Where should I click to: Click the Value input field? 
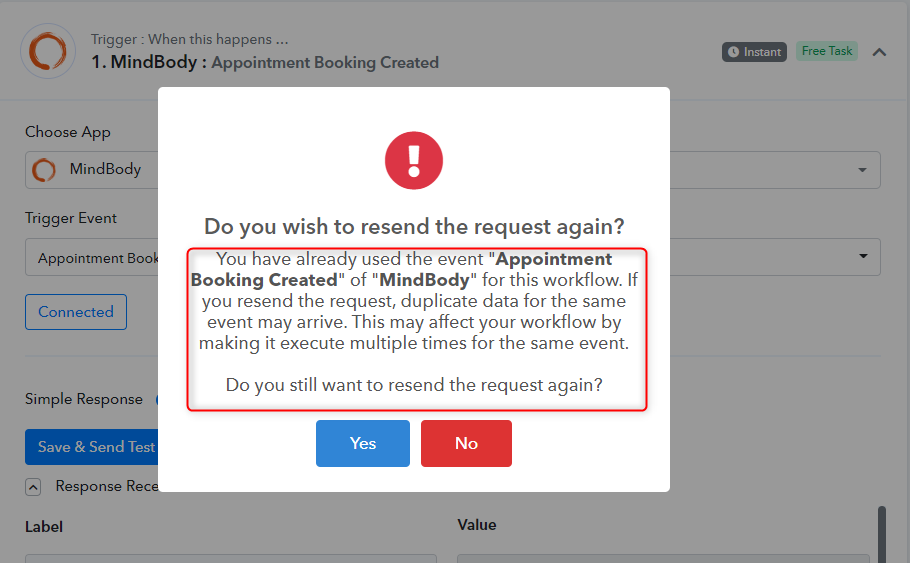663,558
